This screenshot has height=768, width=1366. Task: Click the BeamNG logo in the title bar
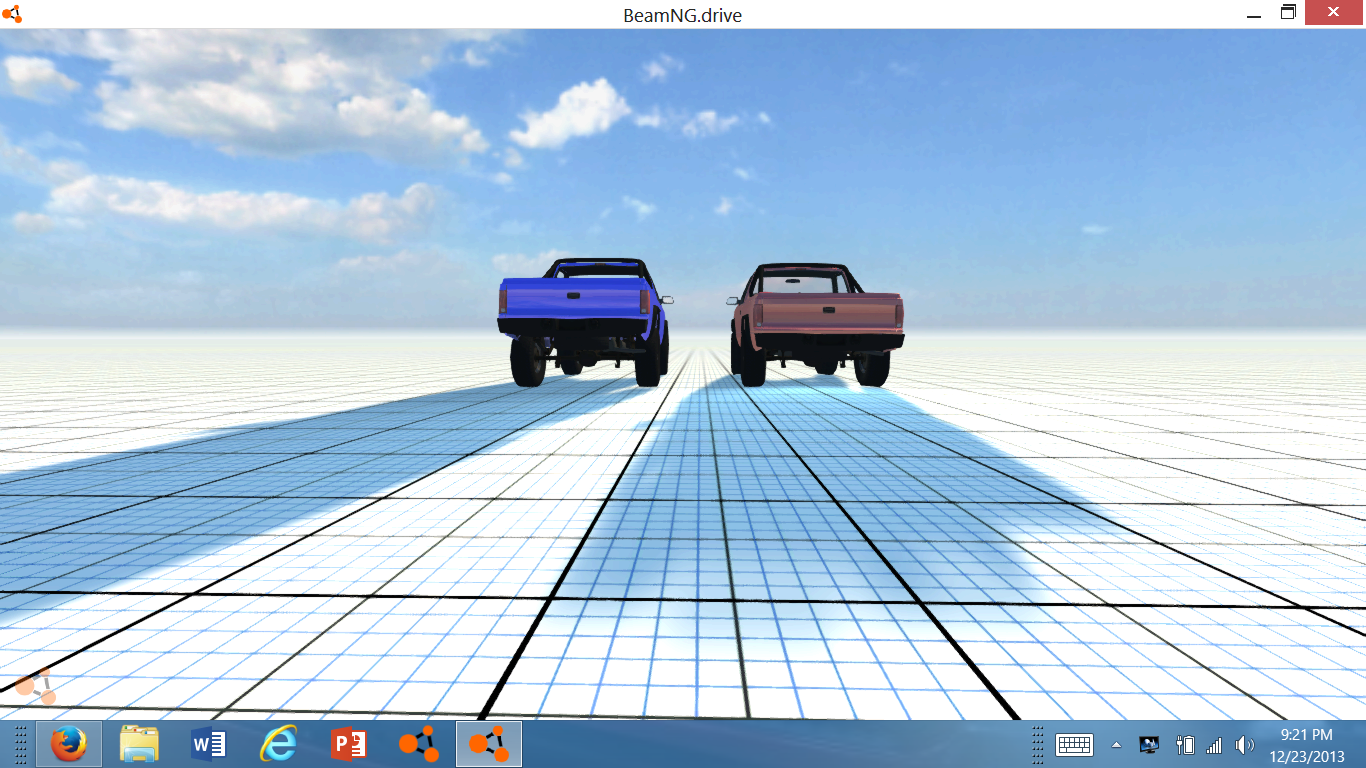coord(12,14)
